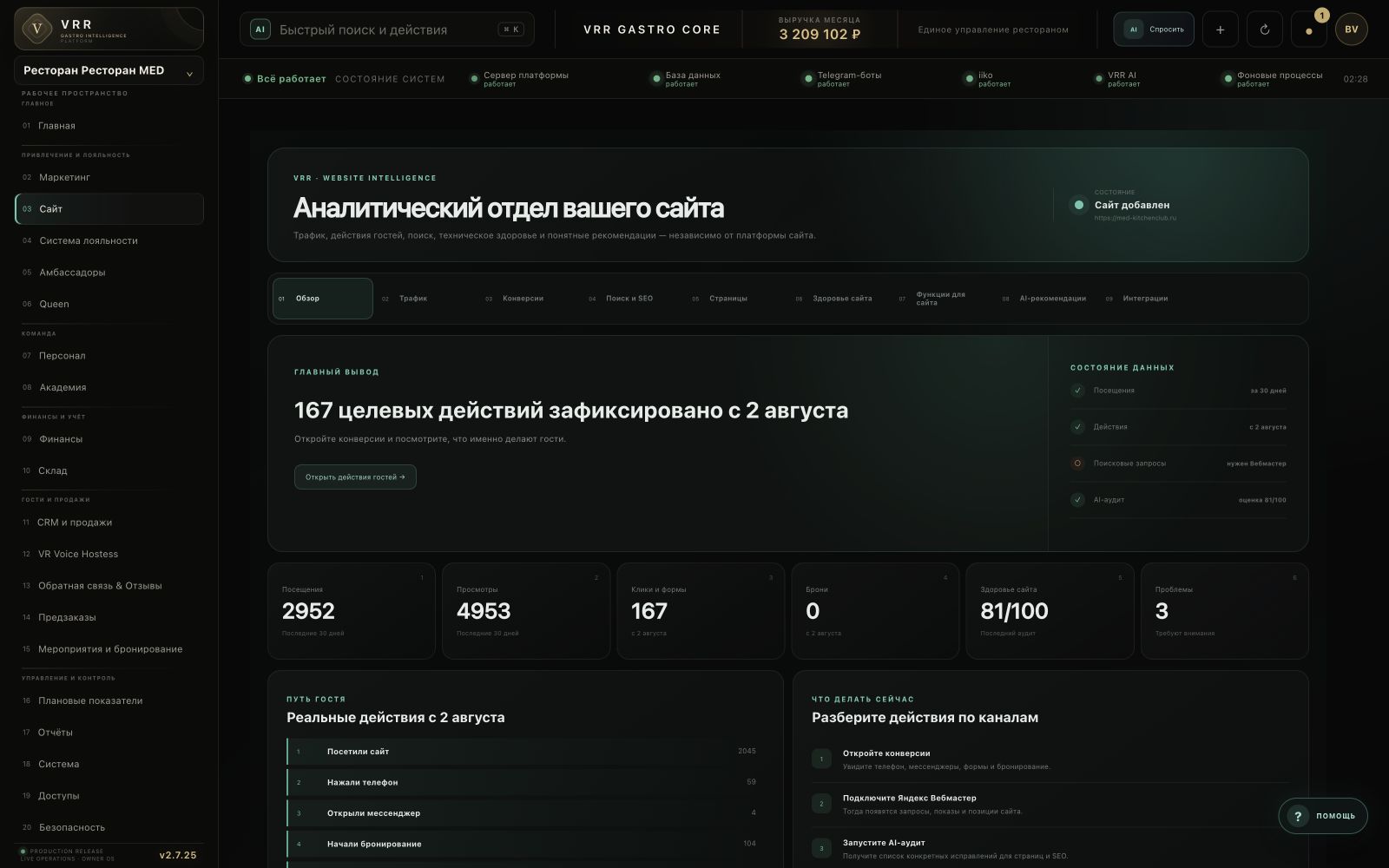Click the Проблемы 3 card
1389x868 pixels.
point(1224,611)
